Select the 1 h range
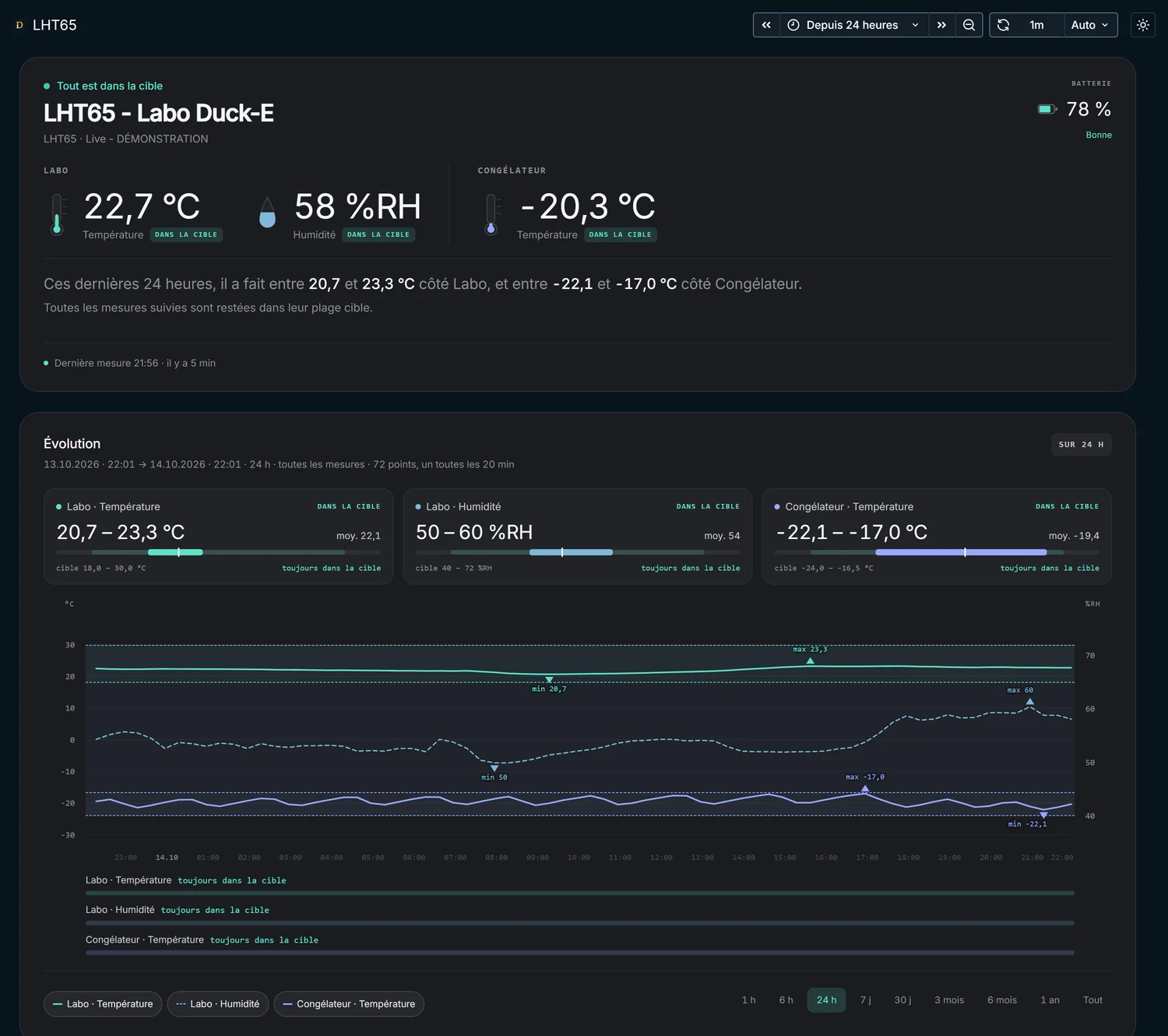This screenshot has width=1168, height=1036. 748,1000
